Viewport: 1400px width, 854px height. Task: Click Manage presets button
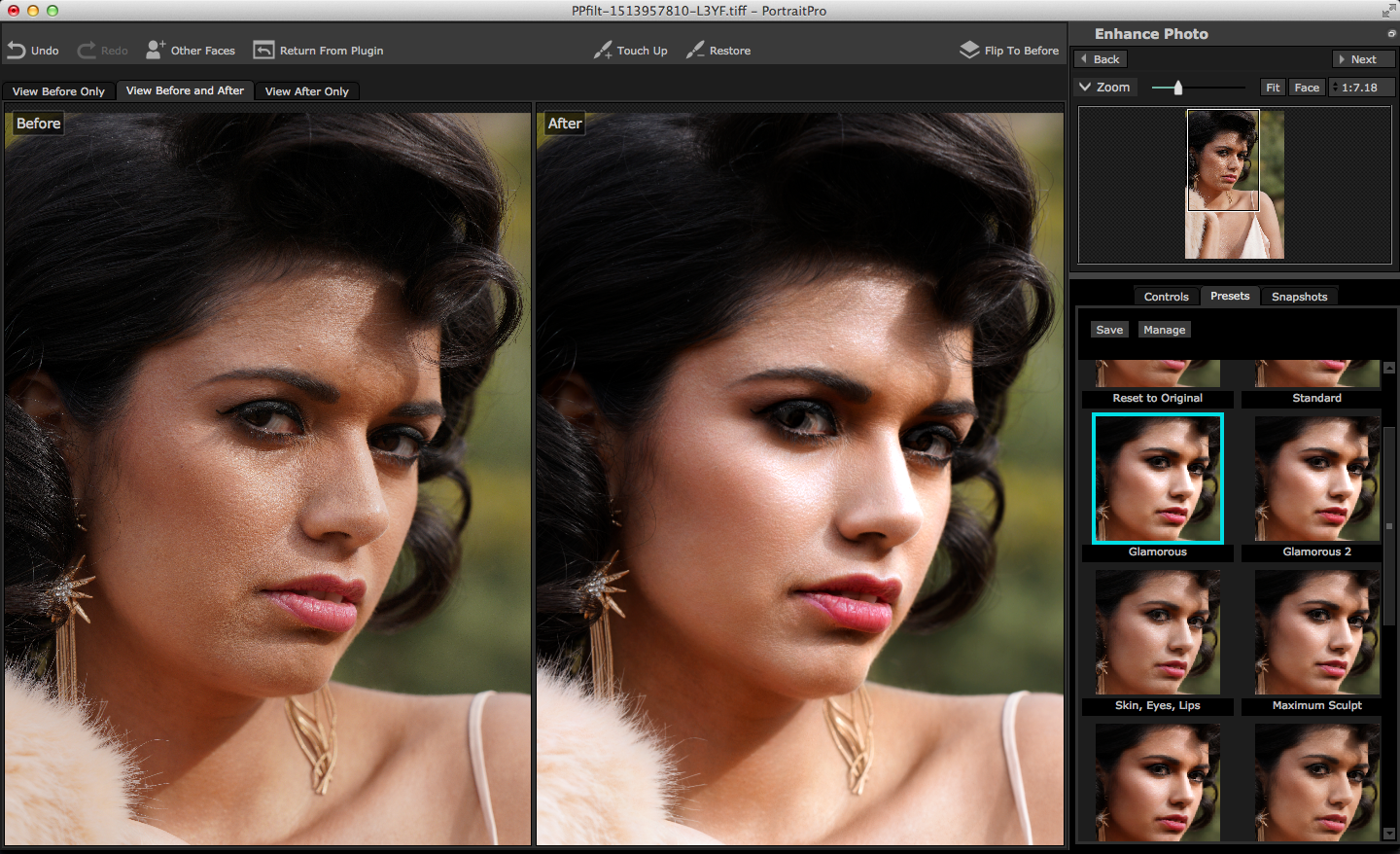pos(1164,330)
